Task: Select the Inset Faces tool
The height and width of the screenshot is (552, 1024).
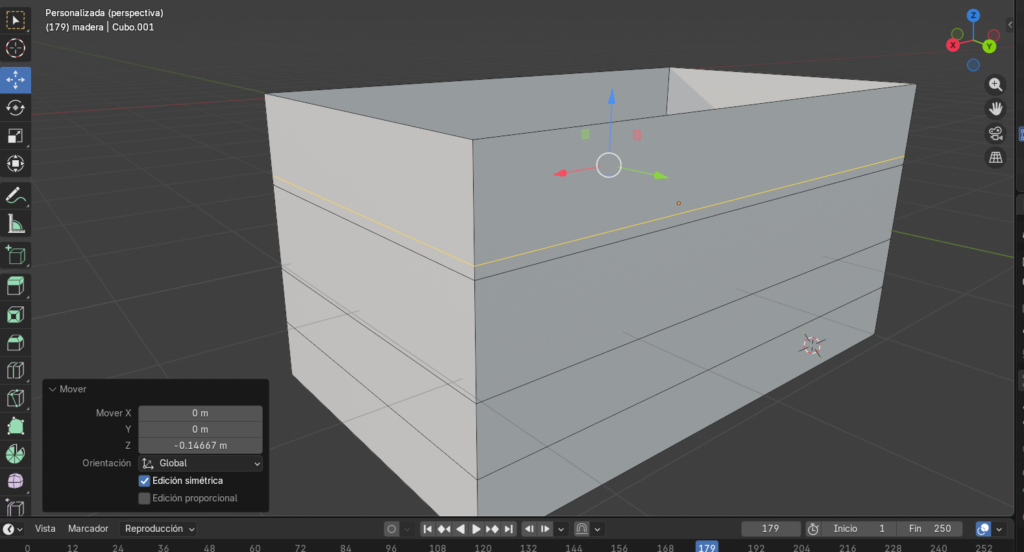Action: 15,315
